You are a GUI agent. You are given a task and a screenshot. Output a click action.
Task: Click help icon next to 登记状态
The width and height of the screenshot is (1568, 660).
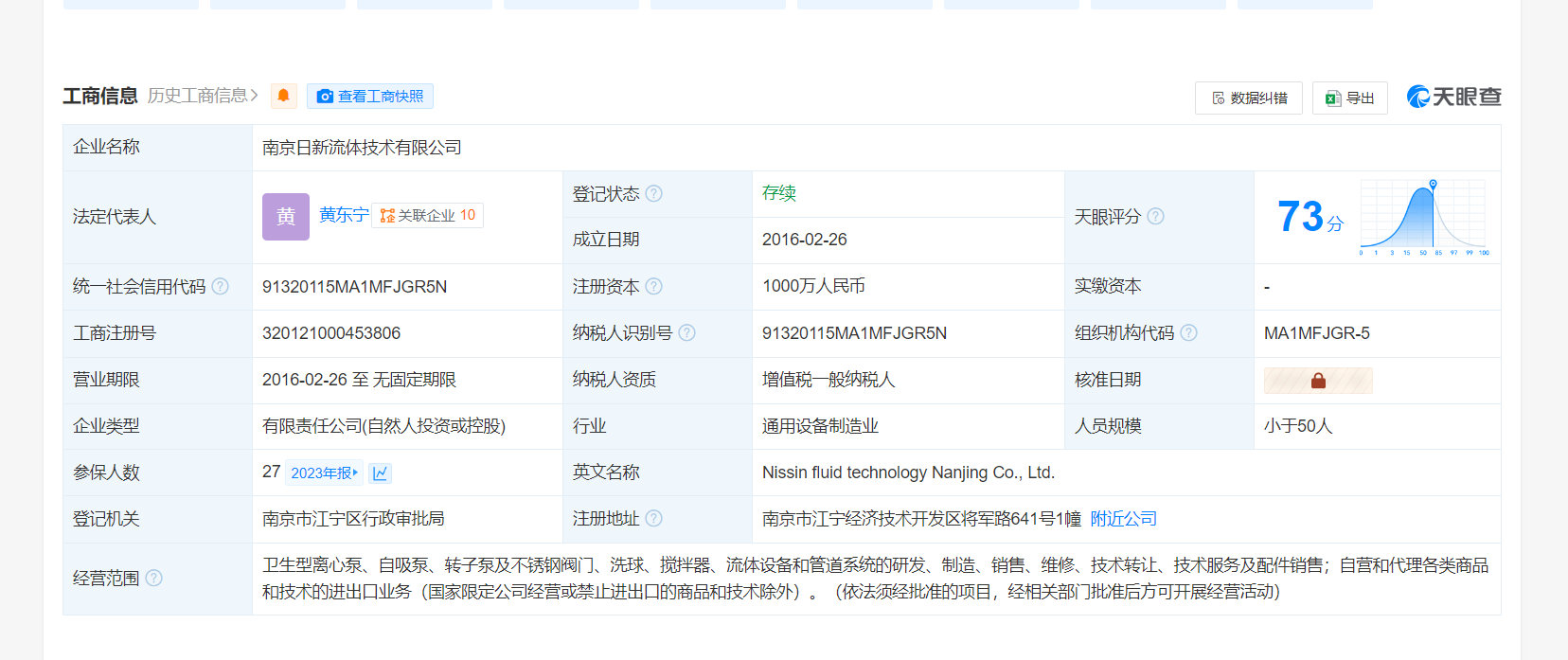[x=653, y=193]
